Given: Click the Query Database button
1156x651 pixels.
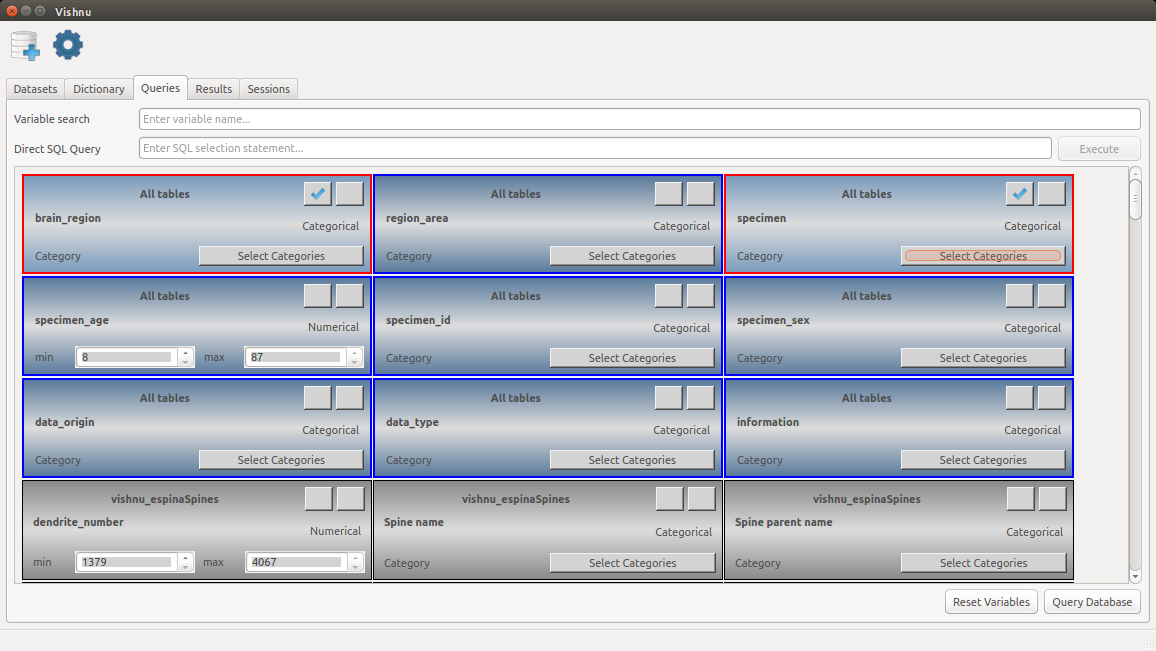Looking at the screenshot, I should coord(1092,602).
